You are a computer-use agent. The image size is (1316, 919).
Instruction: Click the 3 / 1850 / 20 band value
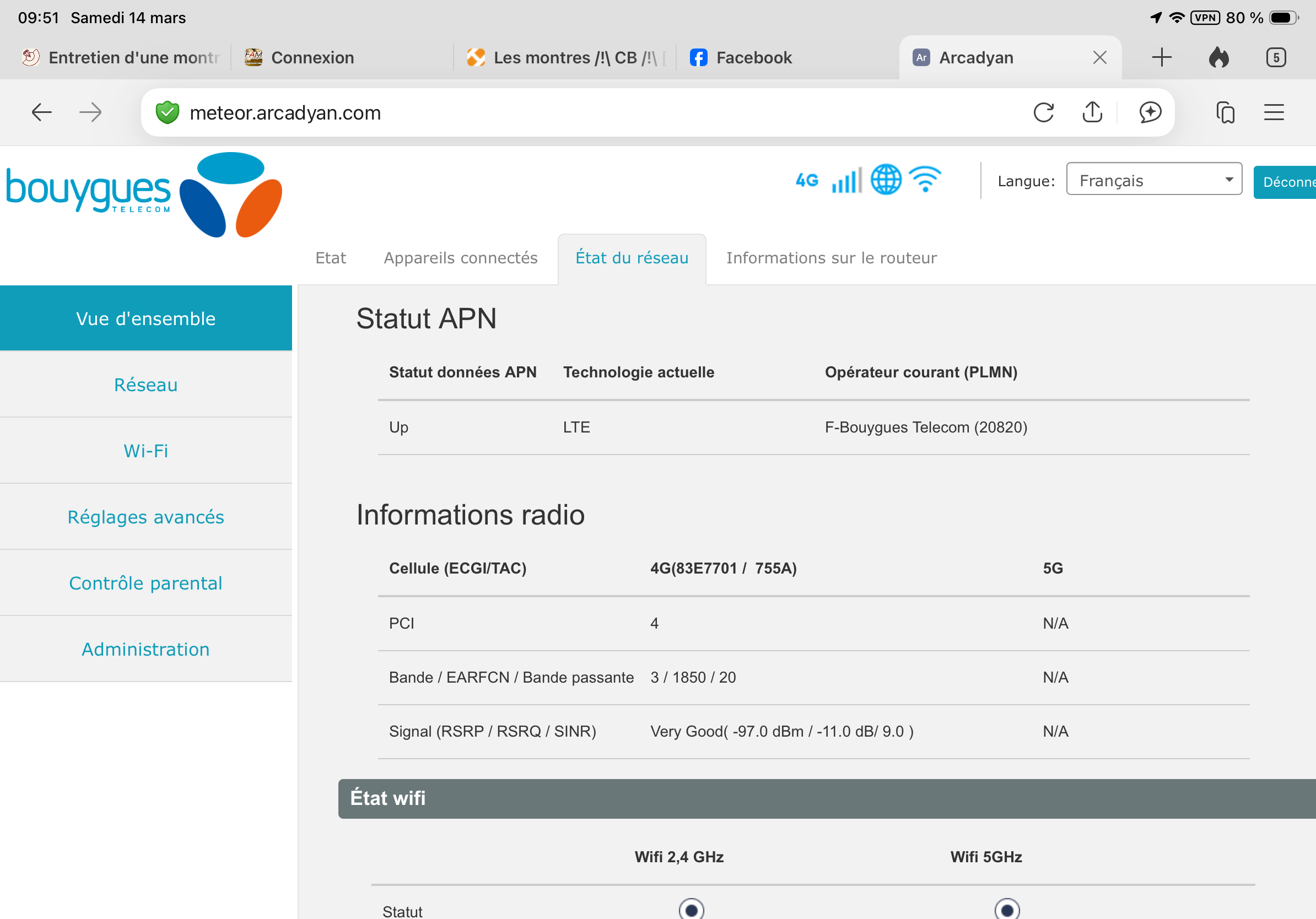pos(693,677)
